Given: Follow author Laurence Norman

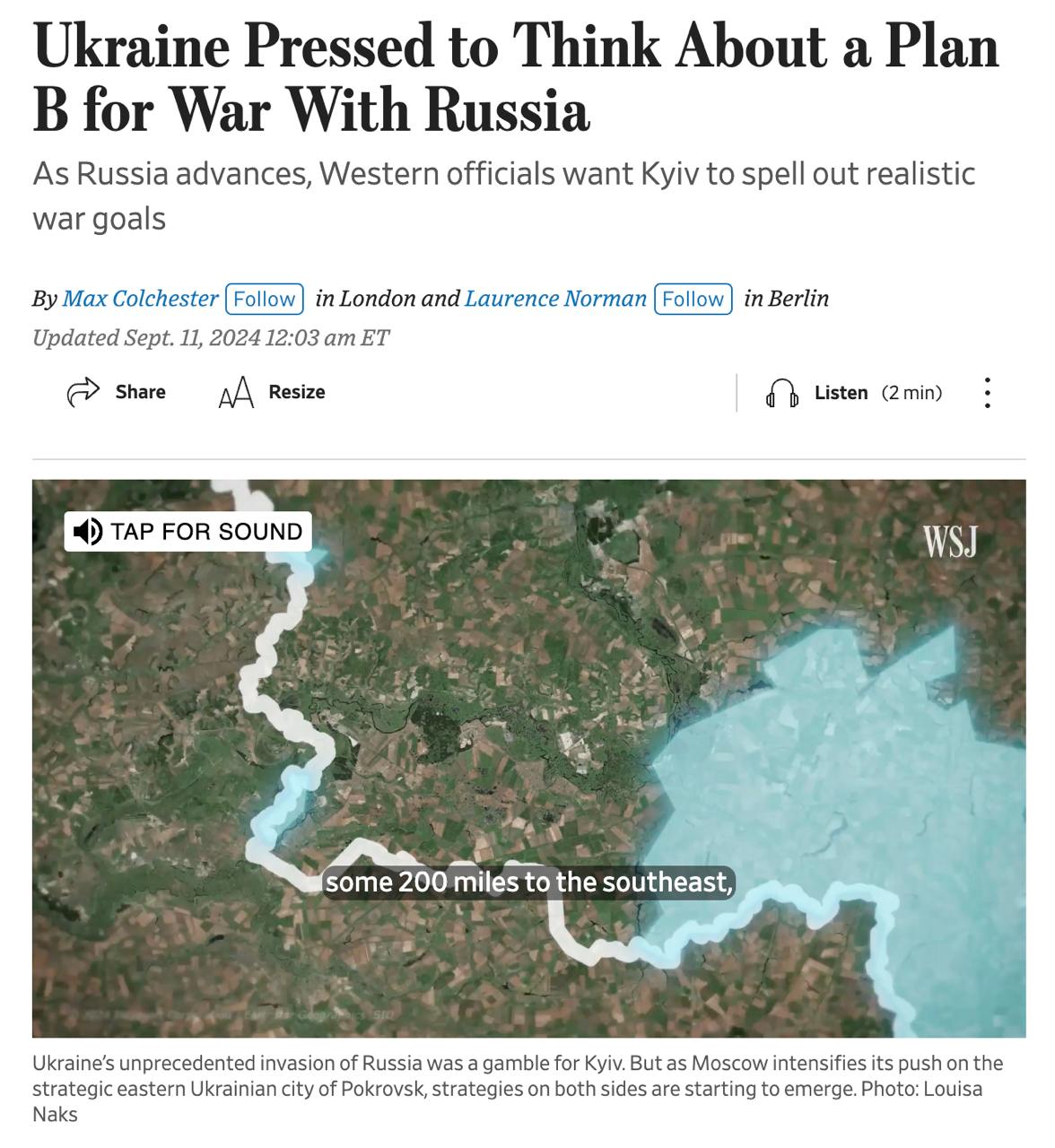Looking at the screenshot, I should [693, 299].
